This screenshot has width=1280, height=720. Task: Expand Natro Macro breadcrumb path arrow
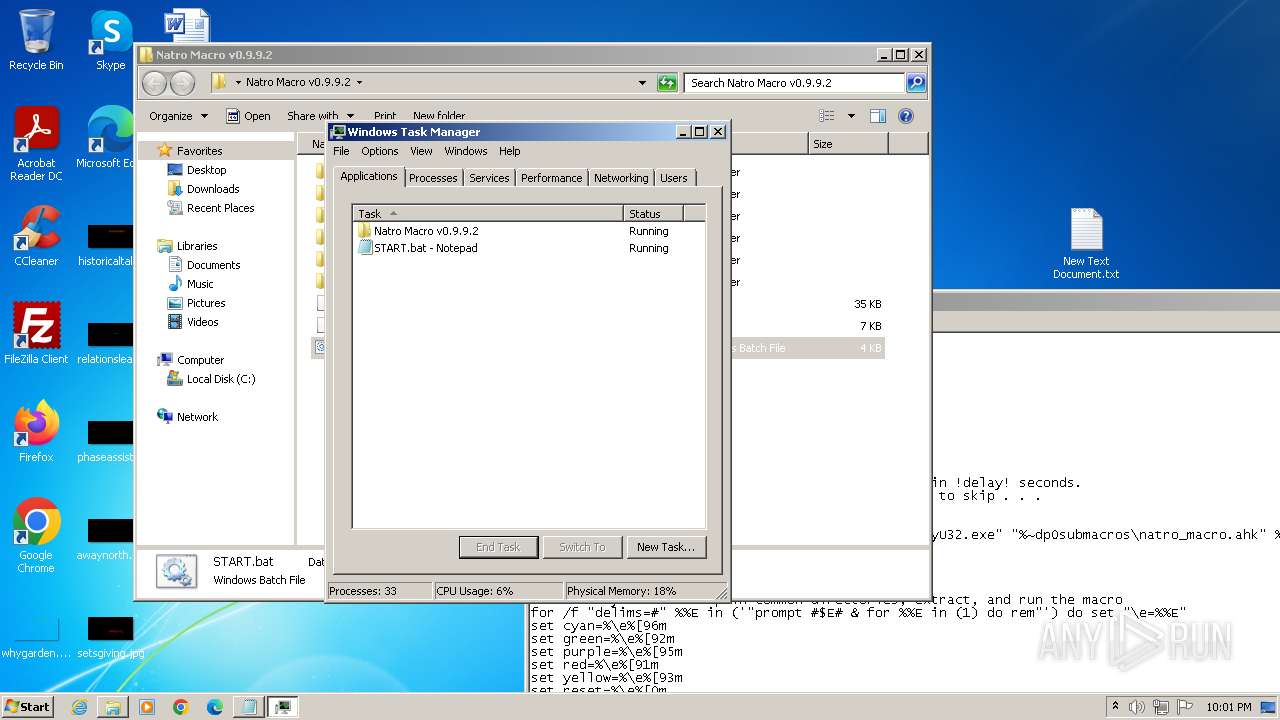coord(359,83)
